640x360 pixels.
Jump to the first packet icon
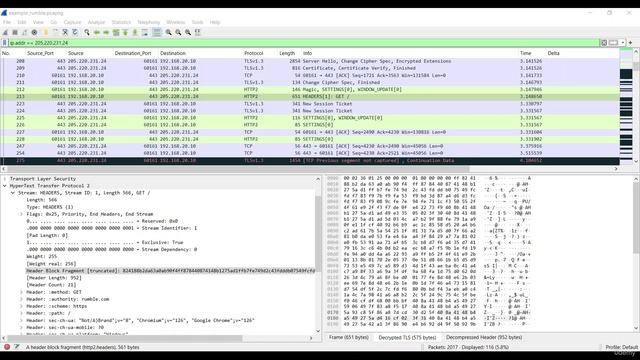(125, 32)
